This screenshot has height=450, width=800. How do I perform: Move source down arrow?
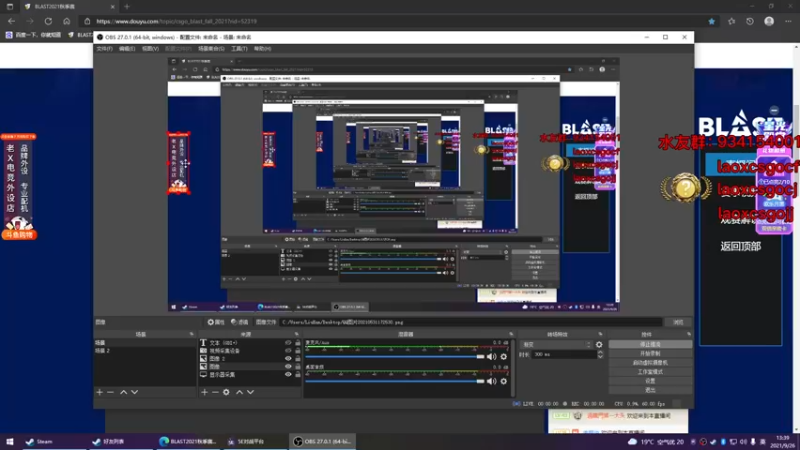click(250, 392)
